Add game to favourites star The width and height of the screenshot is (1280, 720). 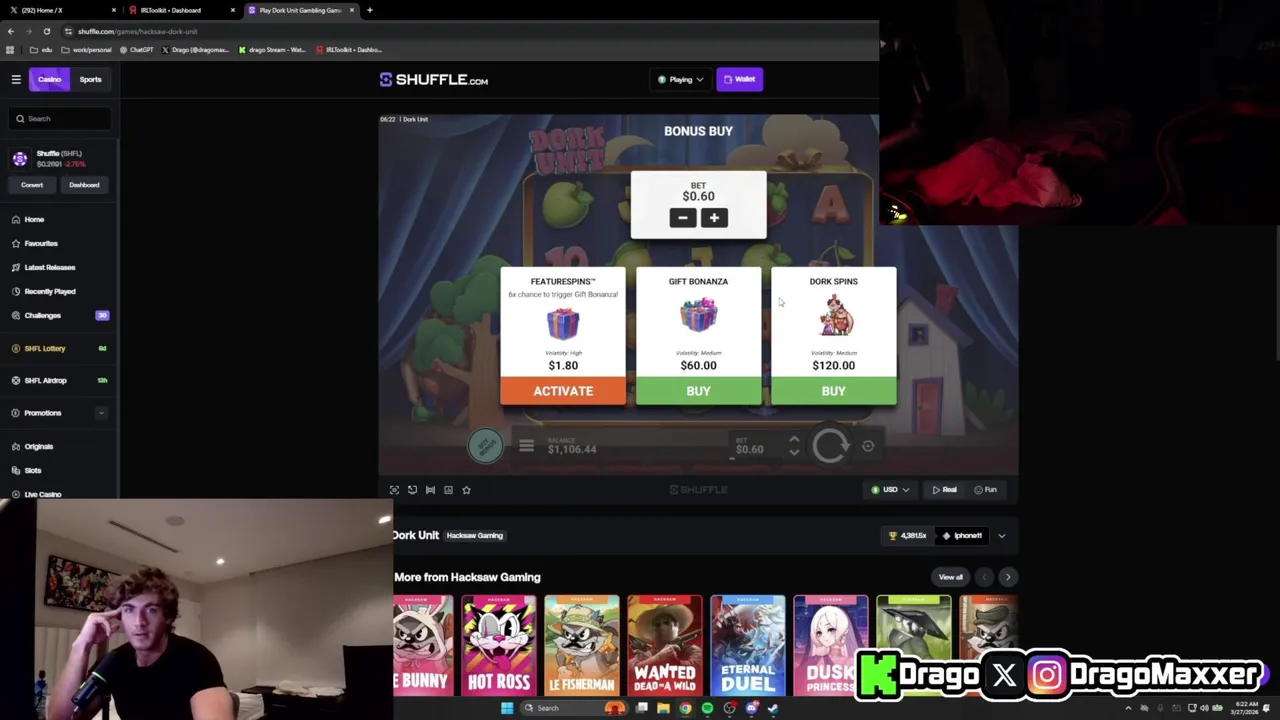click(x=466, y=490)
